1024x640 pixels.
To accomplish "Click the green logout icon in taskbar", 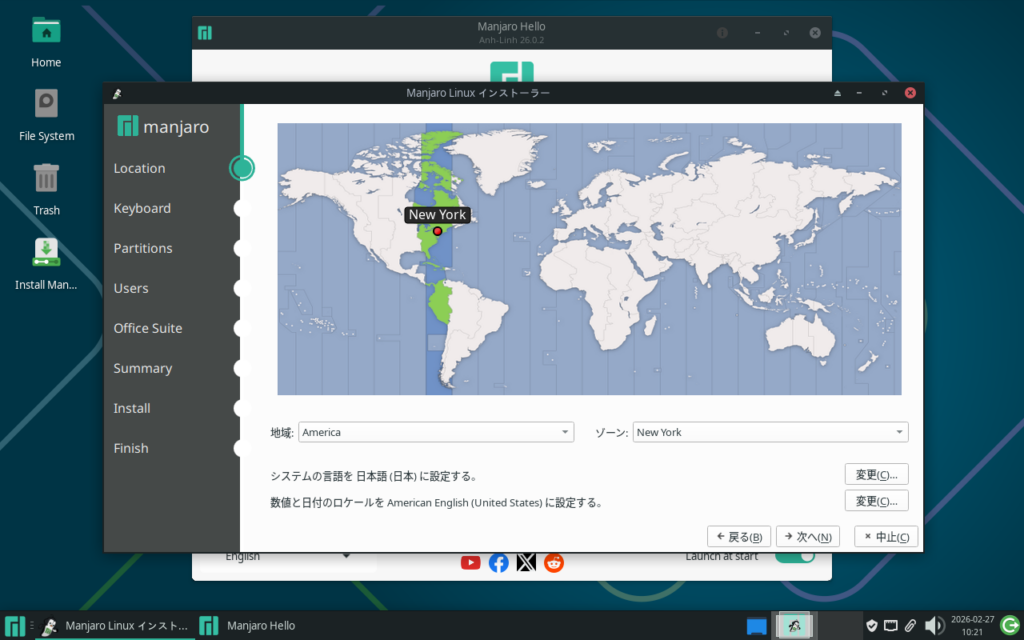I will (x=1010, y=626).
